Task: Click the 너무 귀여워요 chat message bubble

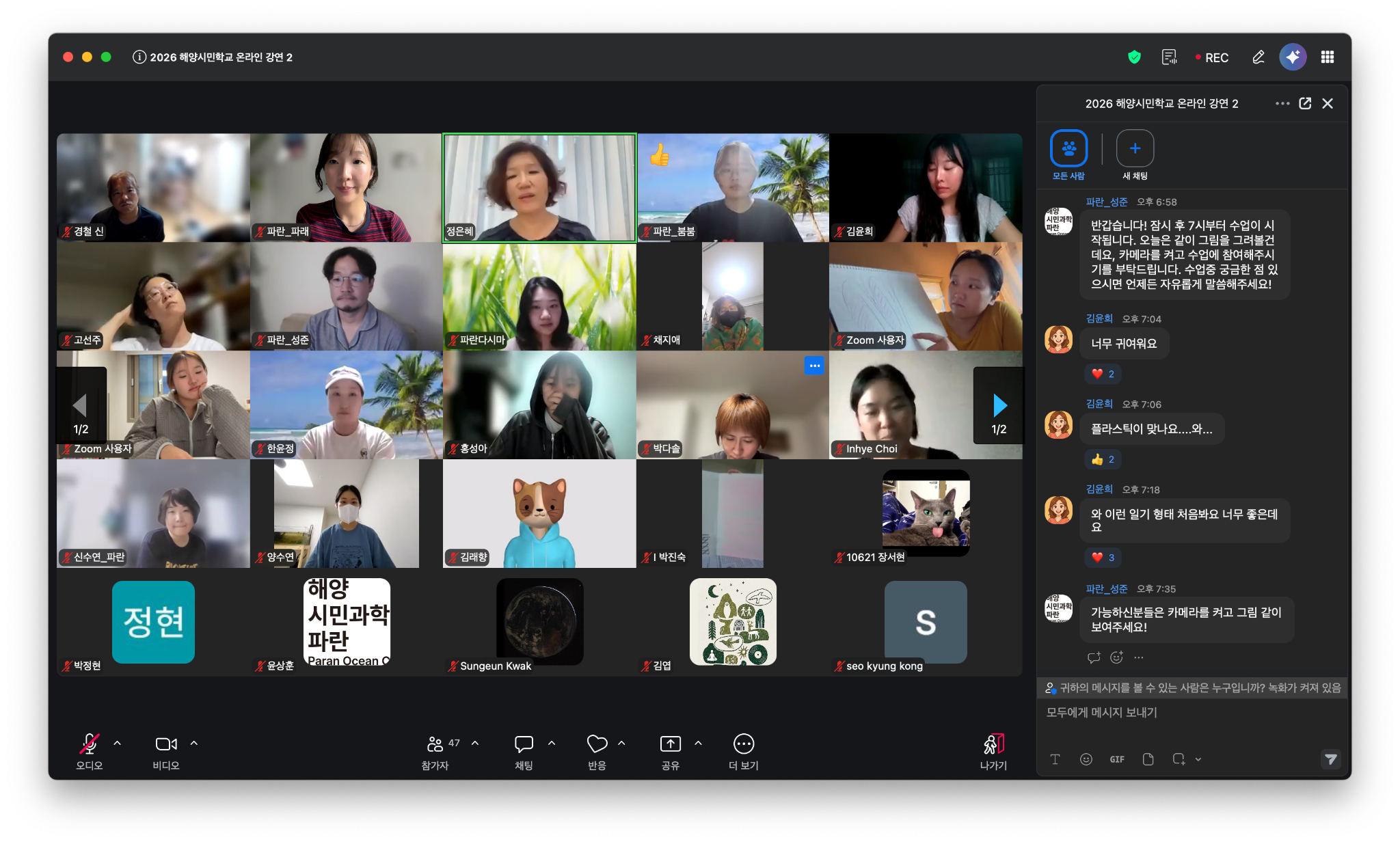Action: 1124,344
